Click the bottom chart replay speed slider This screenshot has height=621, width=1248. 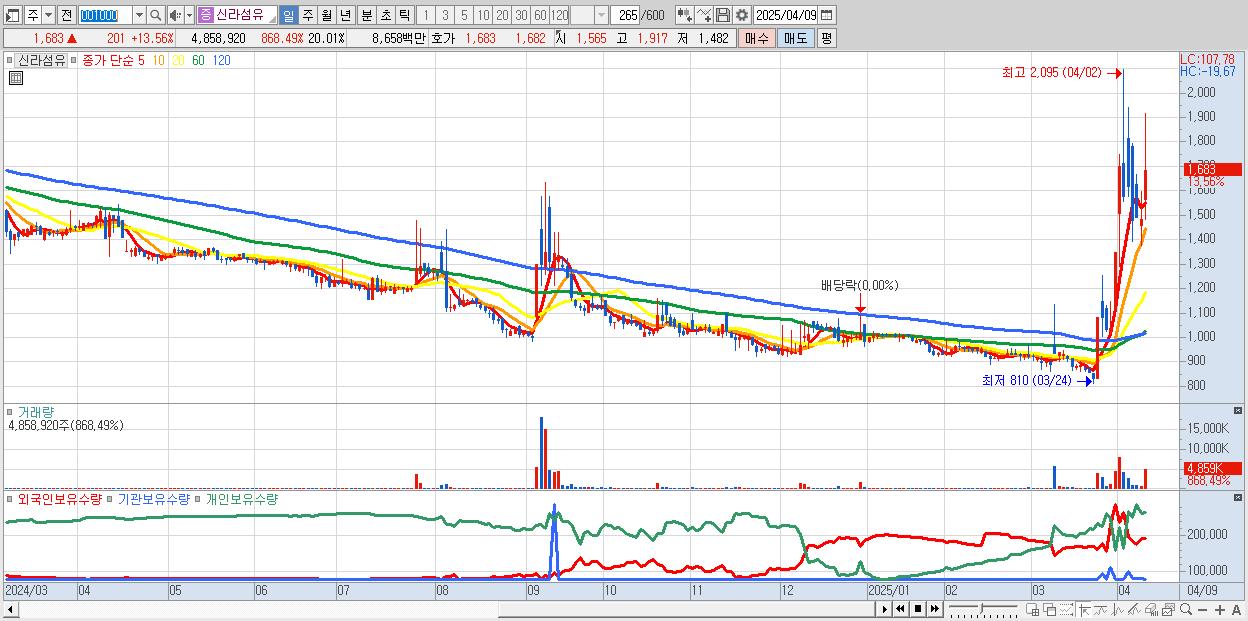(x=983, y=608)
